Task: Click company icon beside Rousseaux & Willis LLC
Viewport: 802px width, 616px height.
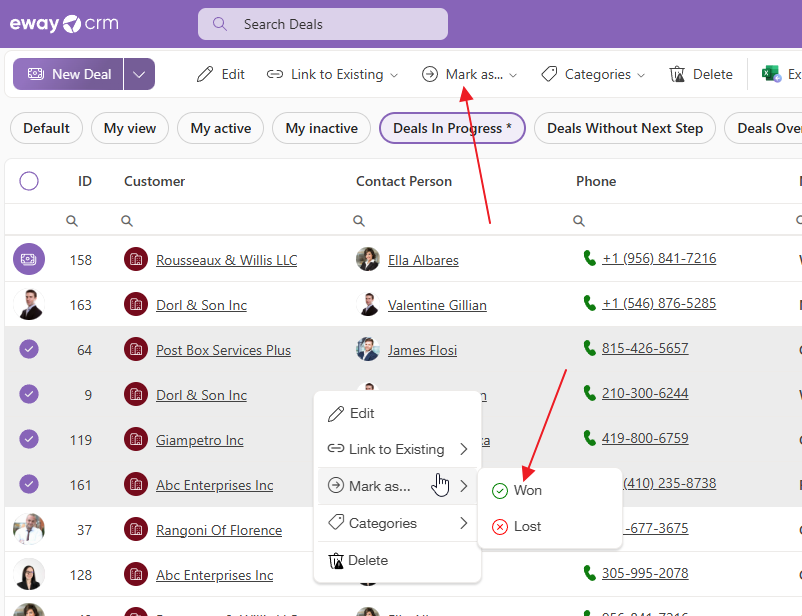Action: point(136,259)
